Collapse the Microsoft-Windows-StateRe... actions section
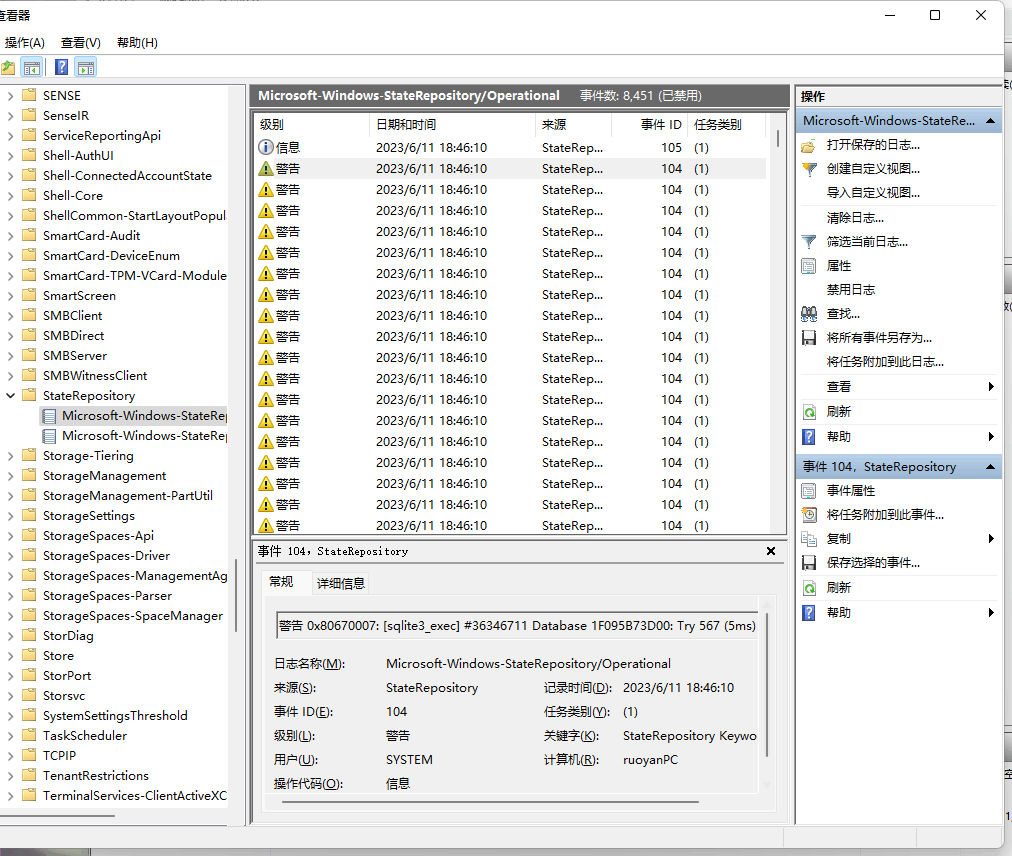Viewport: 1012px width, 856px height. [x=990, y=121]
